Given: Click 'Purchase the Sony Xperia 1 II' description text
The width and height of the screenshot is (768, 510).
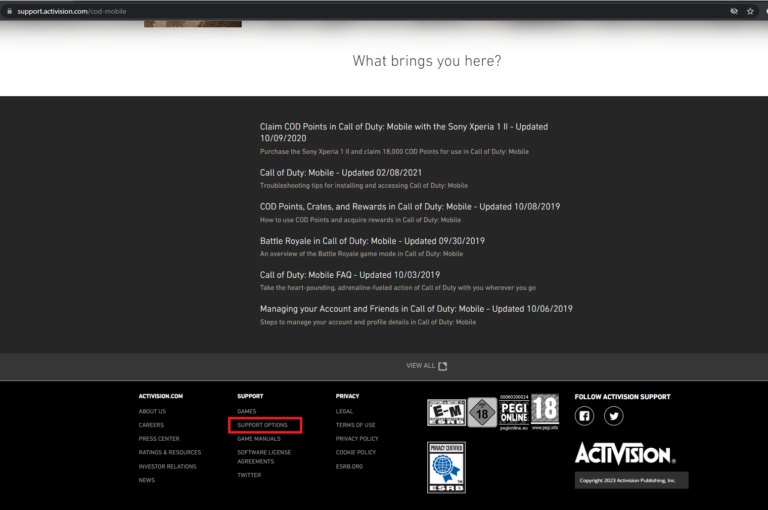Looking at the screenshot, I should (394, 152).
